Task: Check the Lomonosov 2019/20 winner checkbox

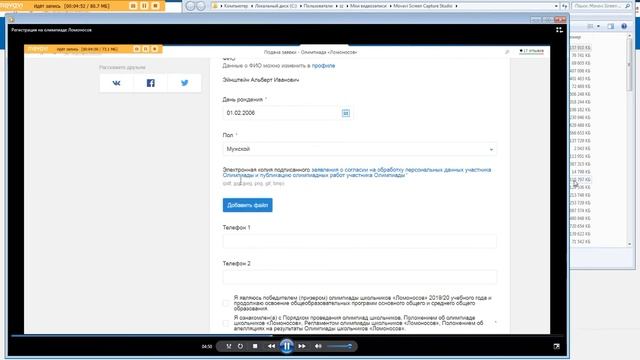Action: pyautogui.click(x=226, y=303)
